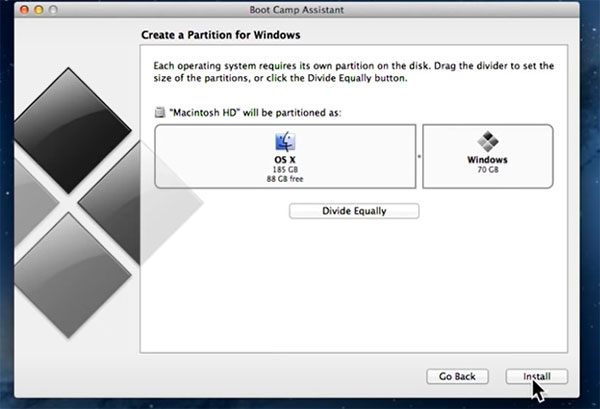Viewport: 600px width, 409px height.
Task: Click "Create a Partition for Windows" heading
Action: (221, 35)
